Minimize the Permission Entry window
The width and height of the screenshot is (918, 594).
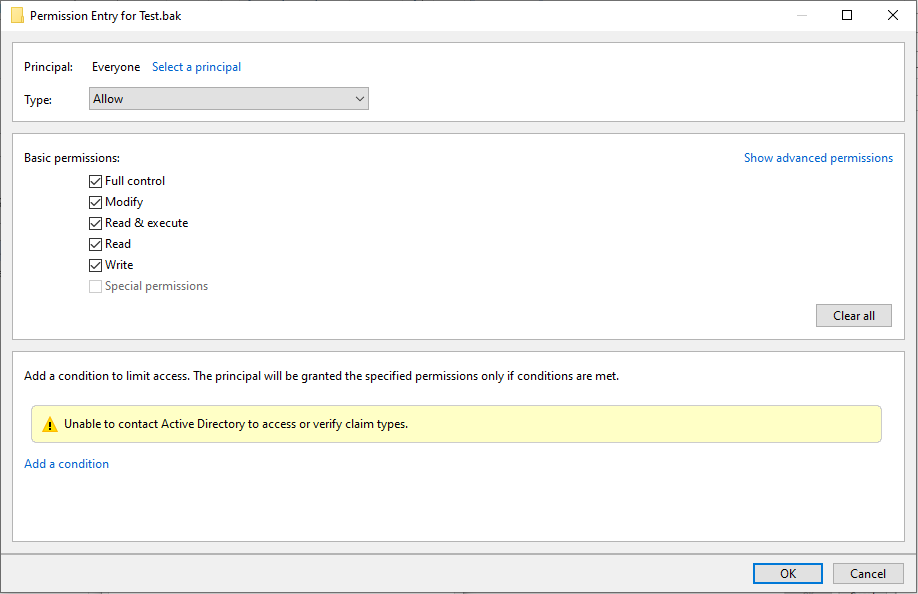pyautogui.click(x=801, y=16)
